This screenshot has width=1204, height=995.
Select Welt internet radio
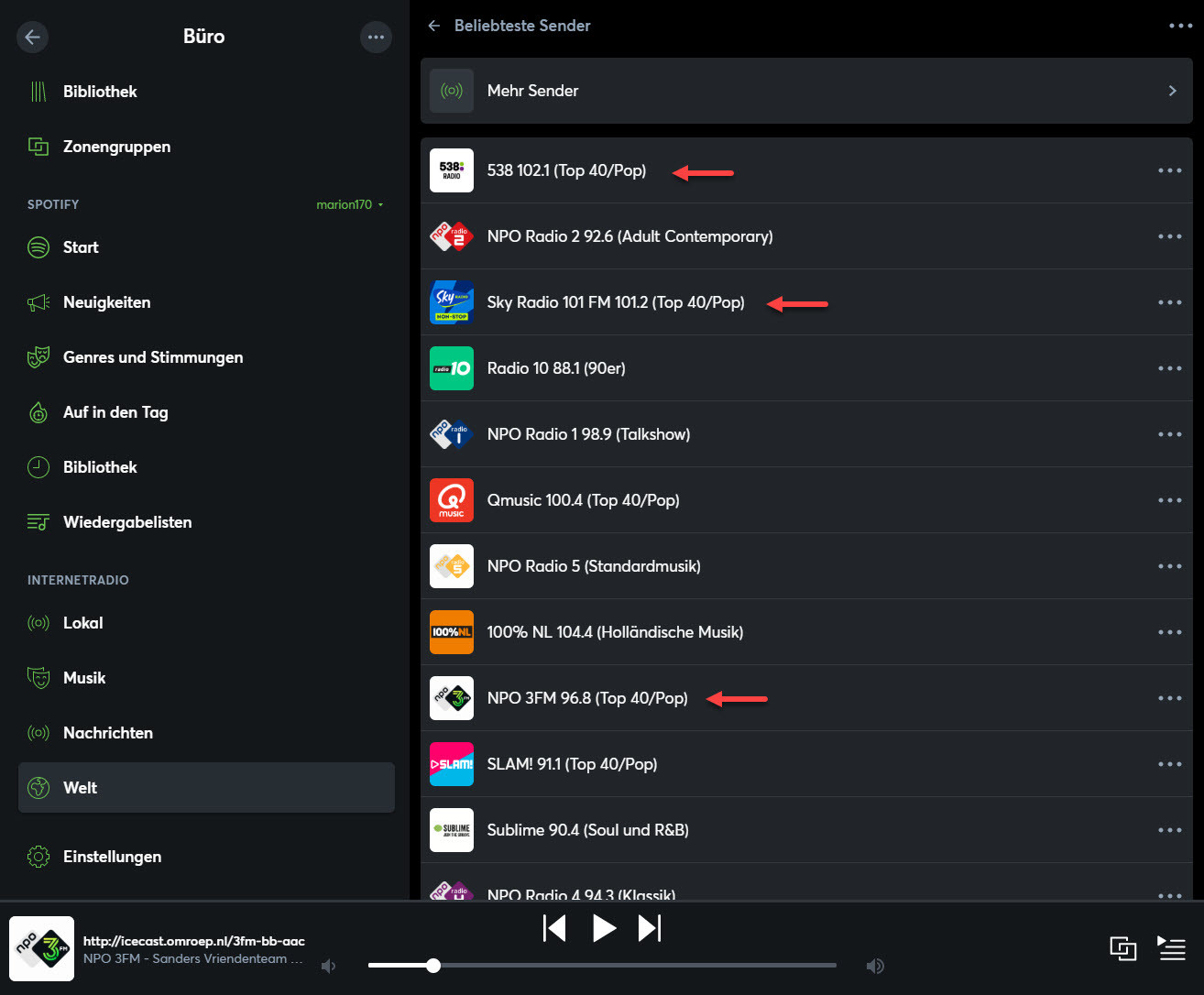tap(206, 788)
